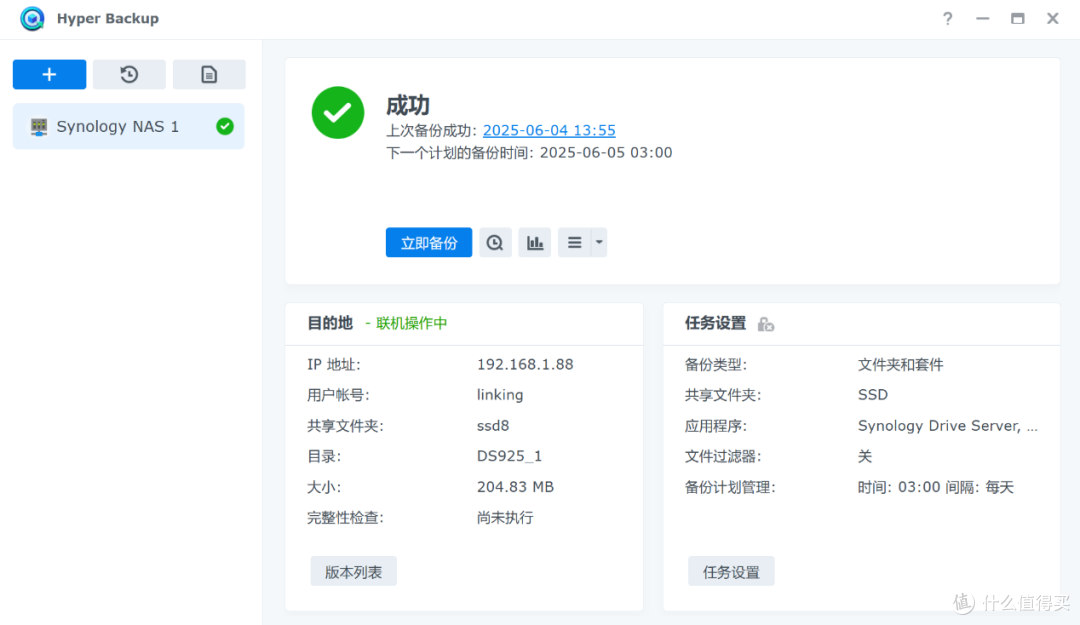Viewport: 1080px width, 625px height.
Task: Click the 目的地 panel heading
Action: point(330,323)
